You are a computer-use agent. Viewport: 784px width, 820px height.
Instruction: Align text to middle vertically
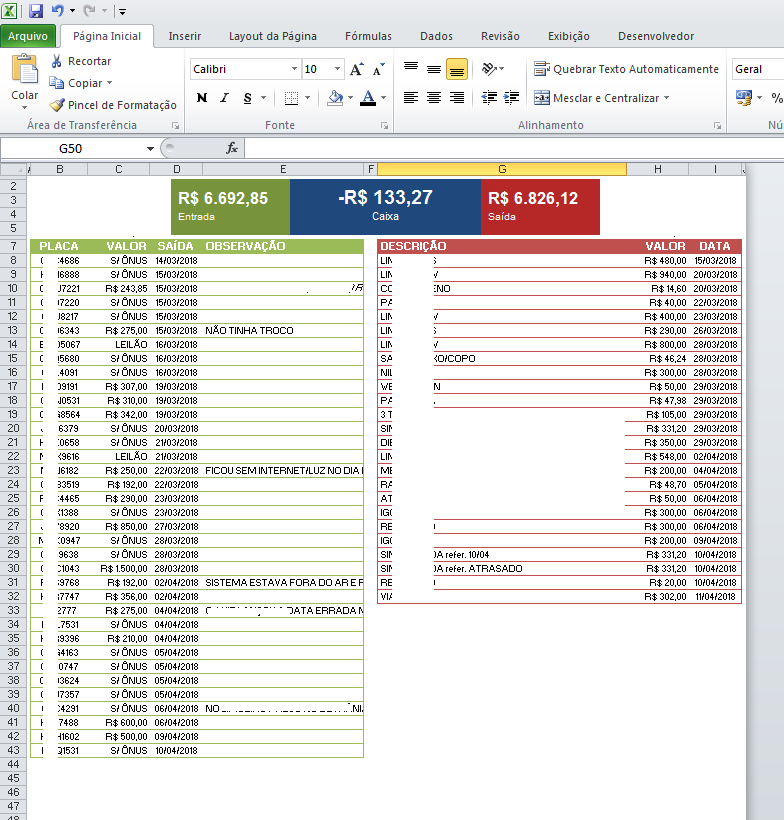pos(434,69)
